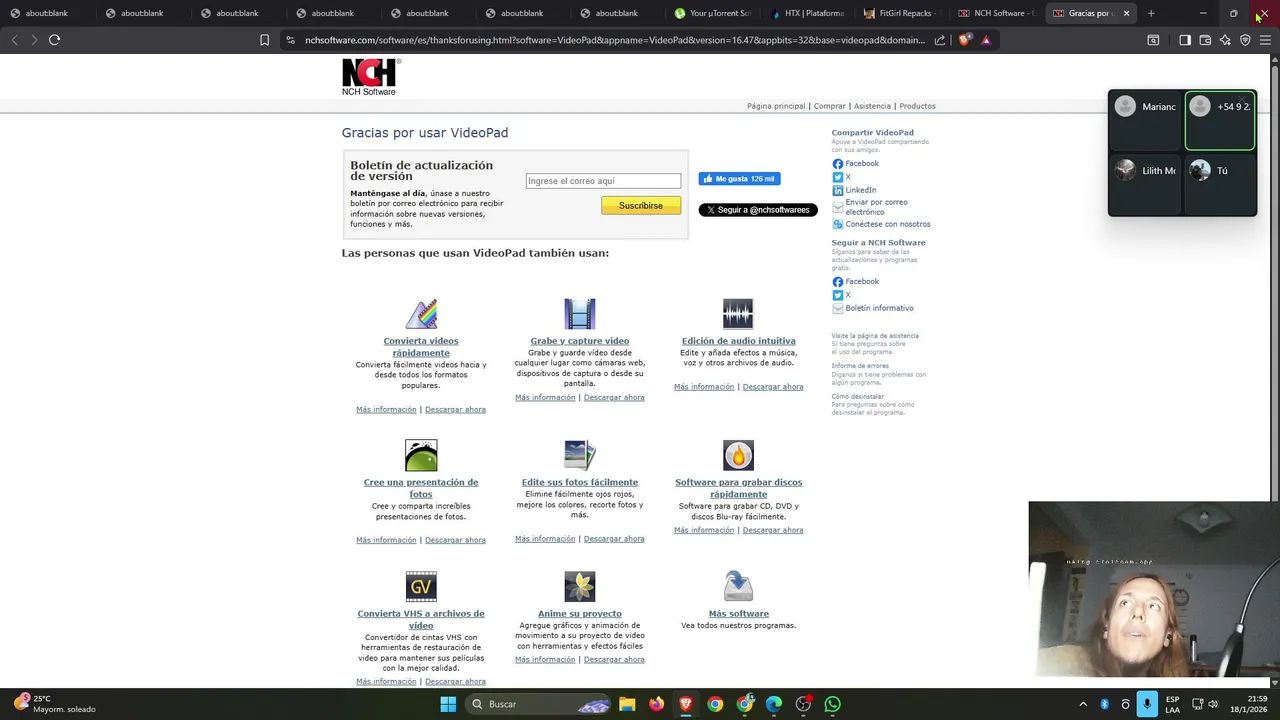The image size is (1280, 720).
Task: Click Facebook icon under Compartir VideoPad
Action: pos(838,164)
